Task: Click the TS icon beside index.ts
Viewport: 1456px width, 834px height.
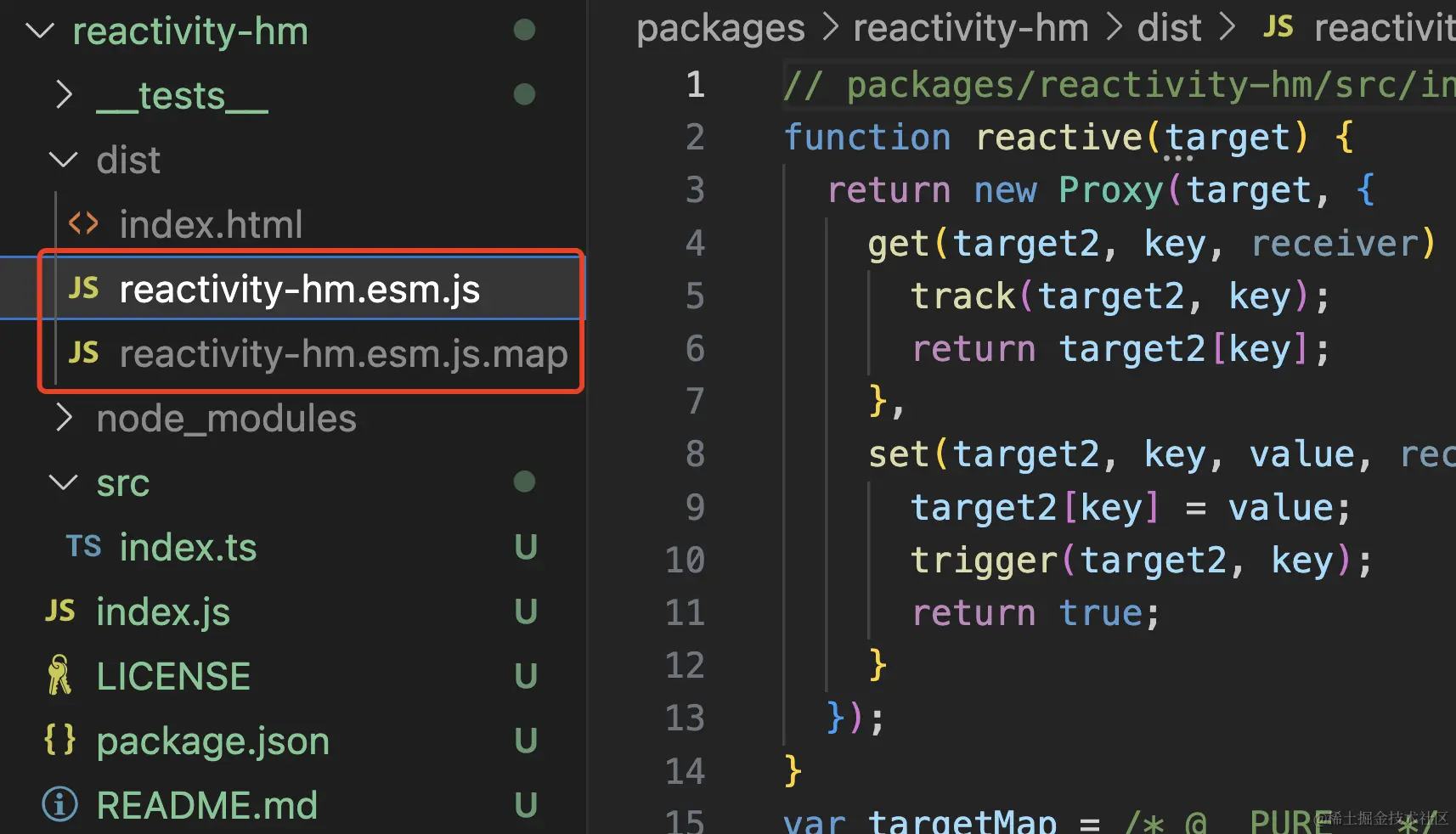Action: click(83, 547)
